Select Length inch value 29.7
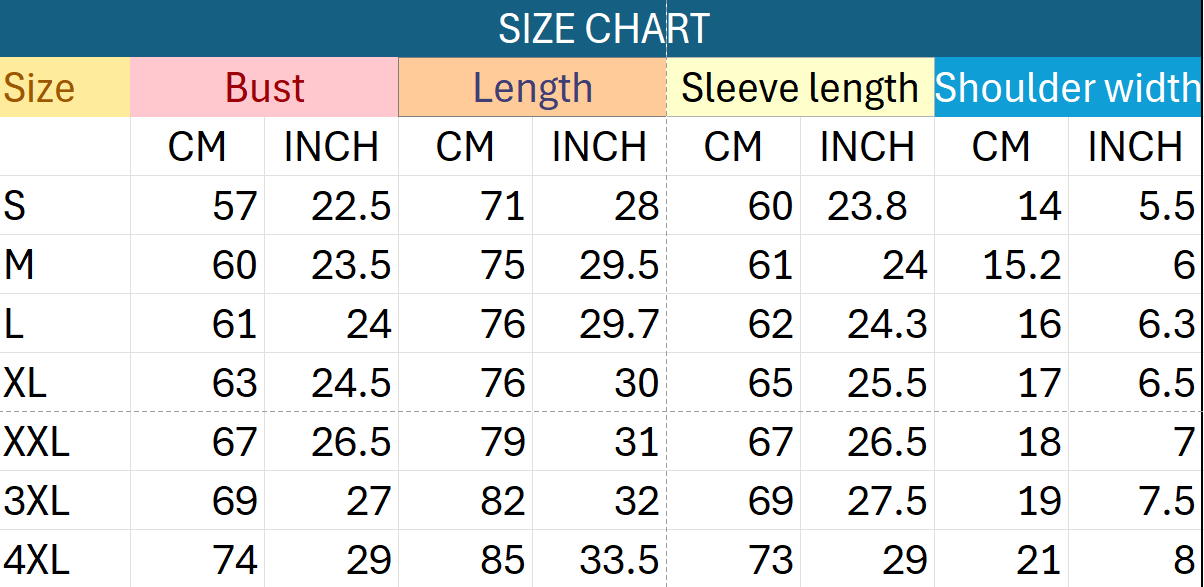Image resolution: width=1204 pixels, height=587 pixels. (x=618, y=324)
